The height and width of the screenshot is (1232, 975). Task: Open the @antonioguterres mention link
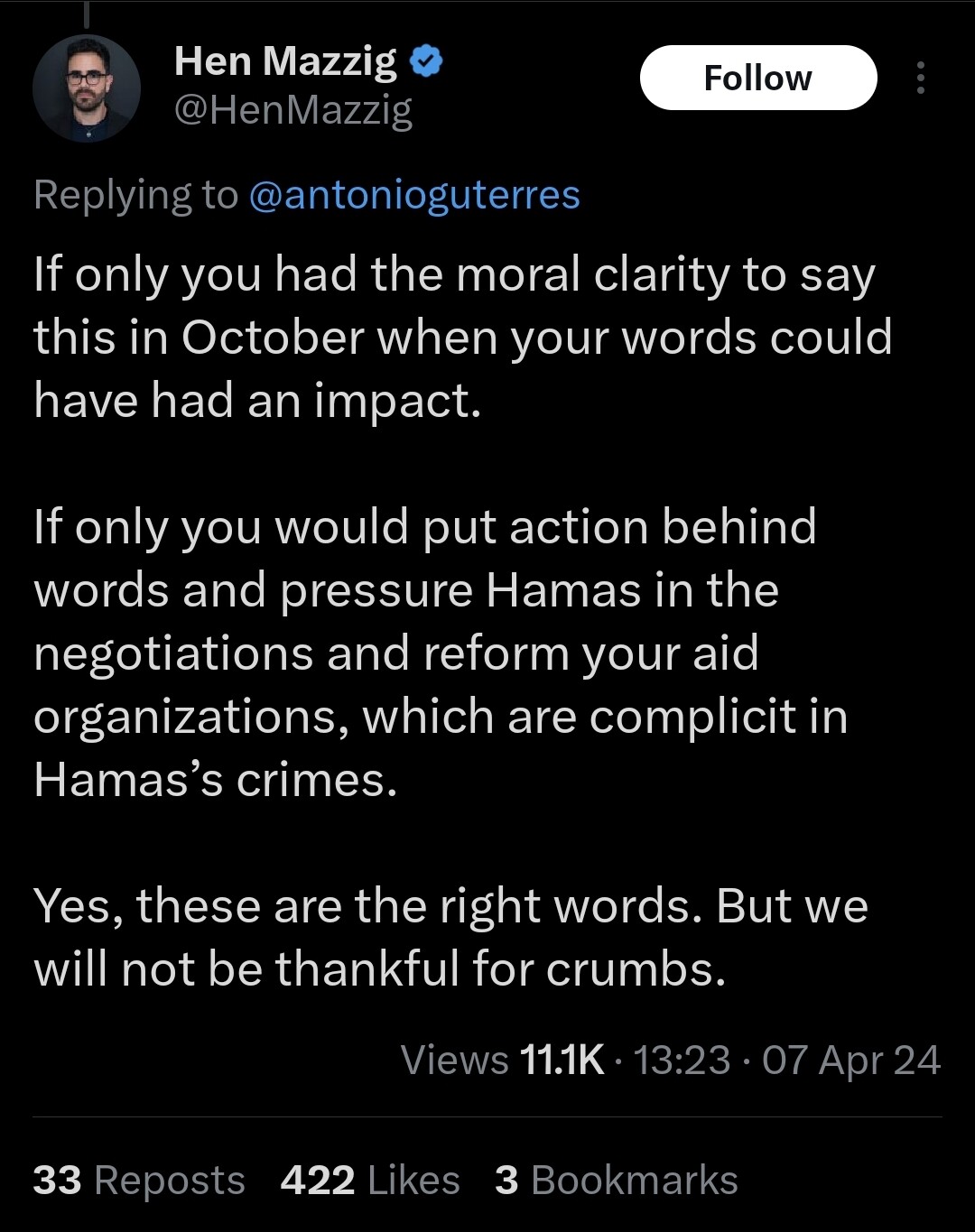point(413,195)
